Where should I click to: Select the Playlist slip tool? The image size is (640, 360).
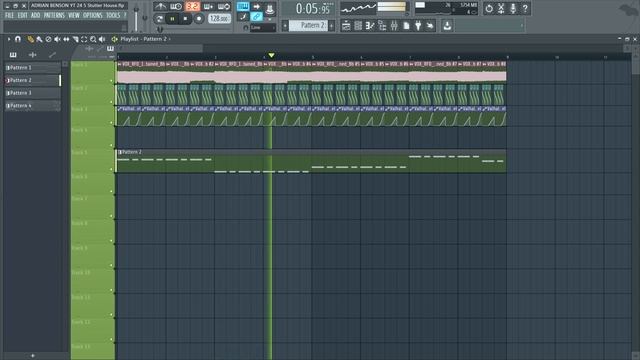click(66, 39)
